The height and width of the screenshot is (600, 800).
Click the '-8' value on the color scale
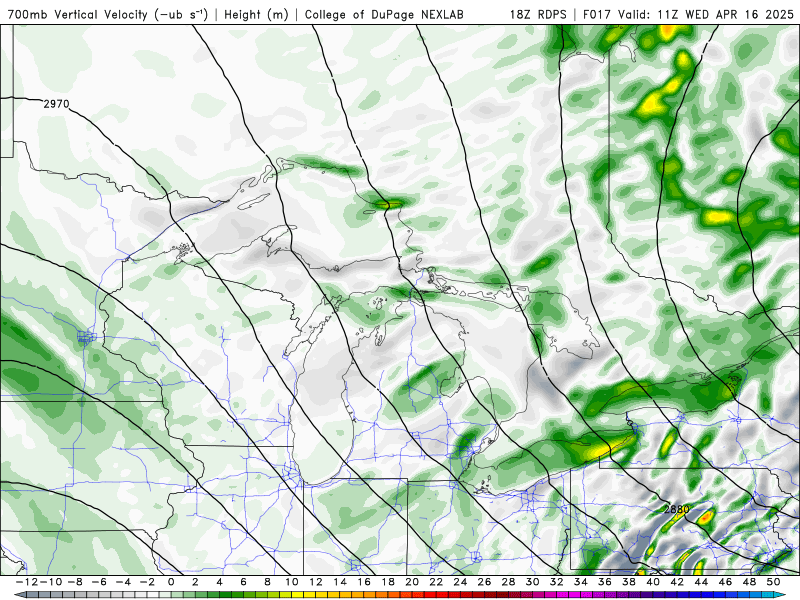point(76,582)
